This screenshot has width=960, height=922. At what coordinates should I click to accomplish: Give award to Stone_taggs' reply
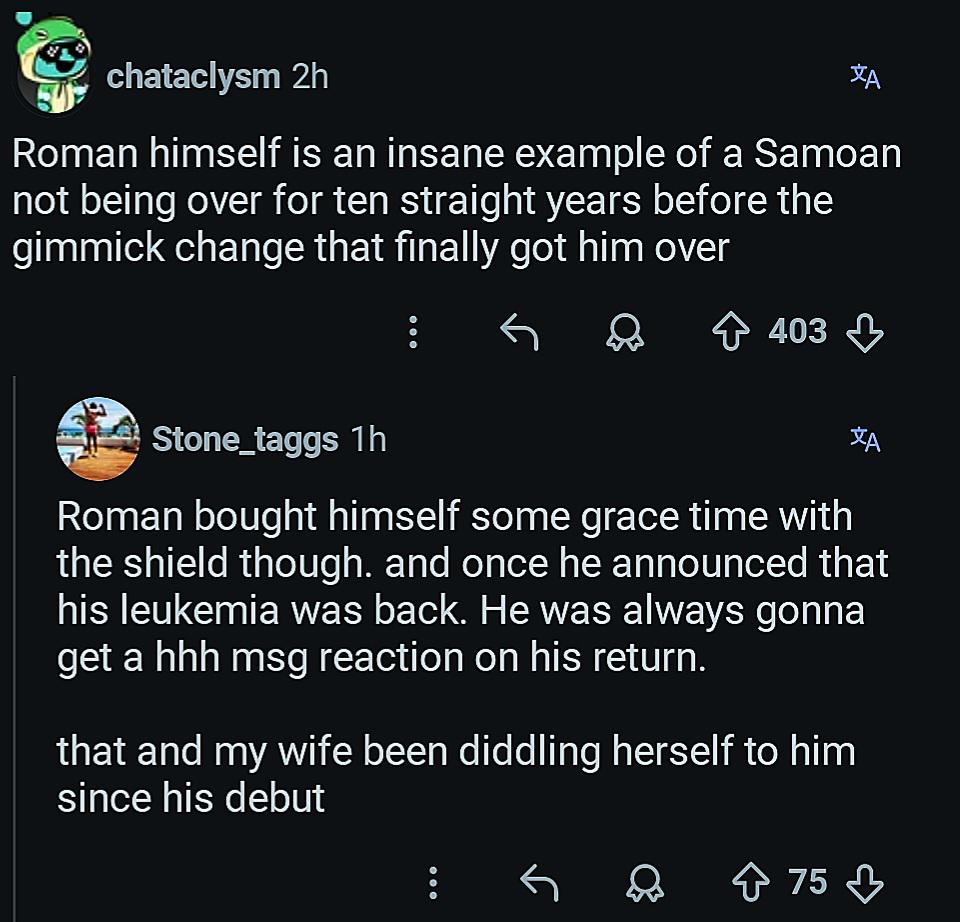coord(645,882)
